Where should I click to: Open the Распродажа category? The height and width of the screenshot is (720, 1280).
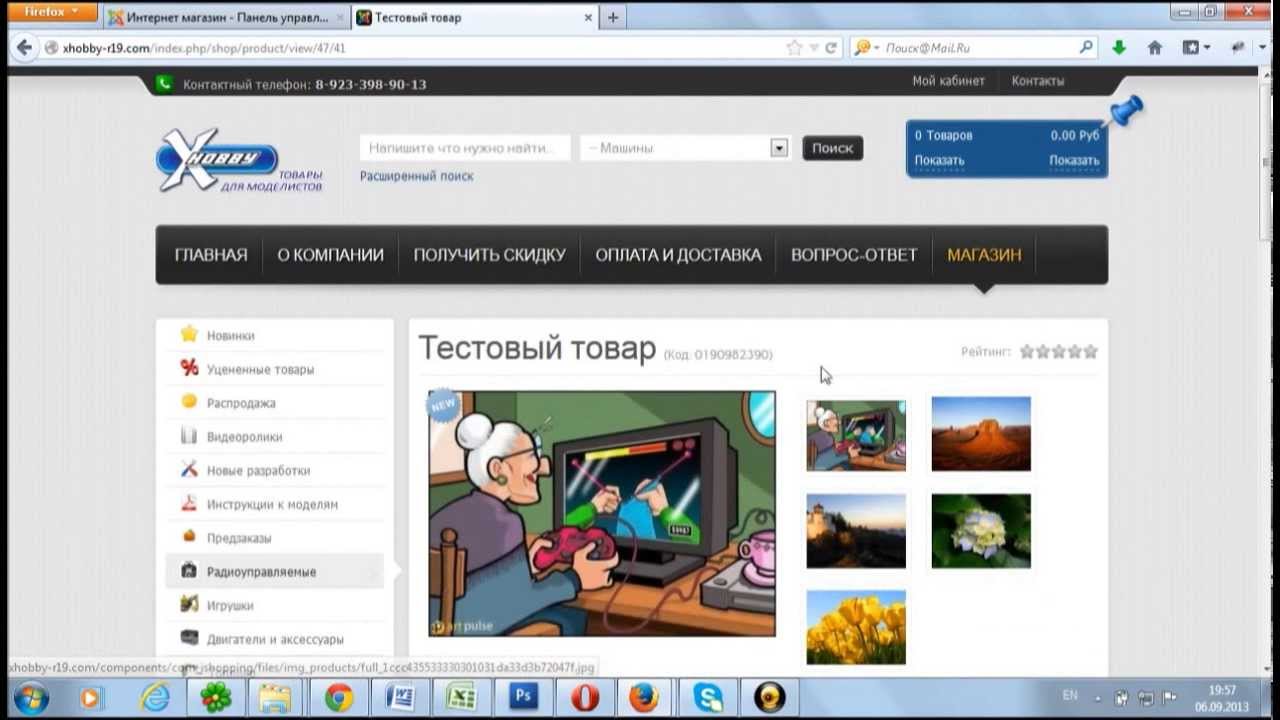click(x=241, y=403)
